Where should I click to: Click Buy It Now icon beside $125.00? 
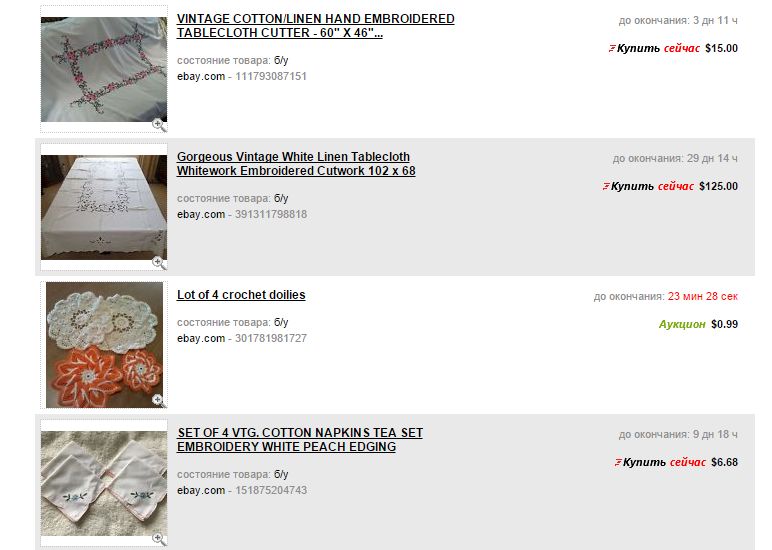tap(606, 186)
